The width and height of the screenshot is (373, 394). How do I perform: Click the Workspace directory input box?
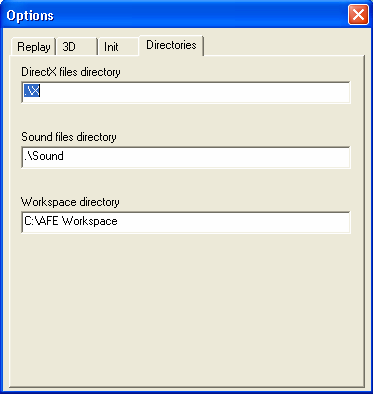(186, 222)
